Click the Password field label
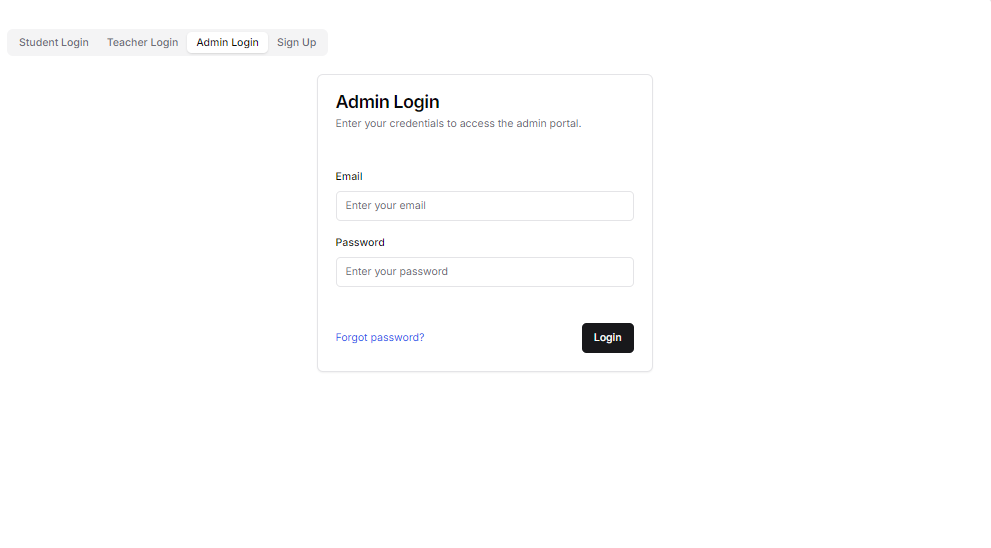The width and height of the screenshot is (991, 548). coord(360,242)
